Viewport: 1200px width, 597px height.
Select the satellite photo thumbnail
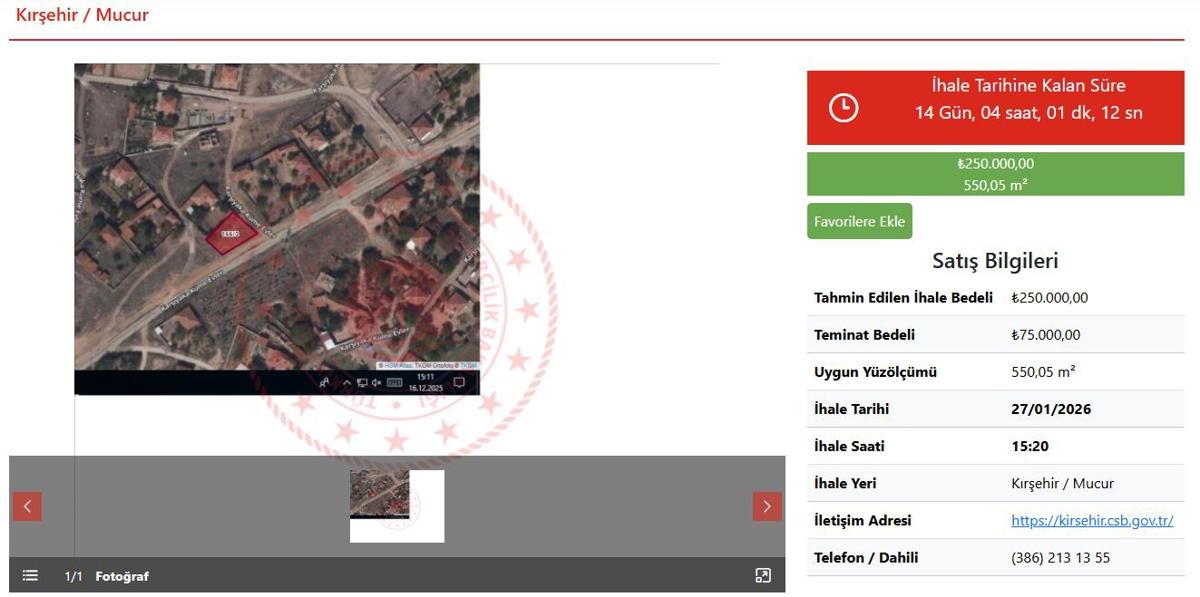point(380,494)
